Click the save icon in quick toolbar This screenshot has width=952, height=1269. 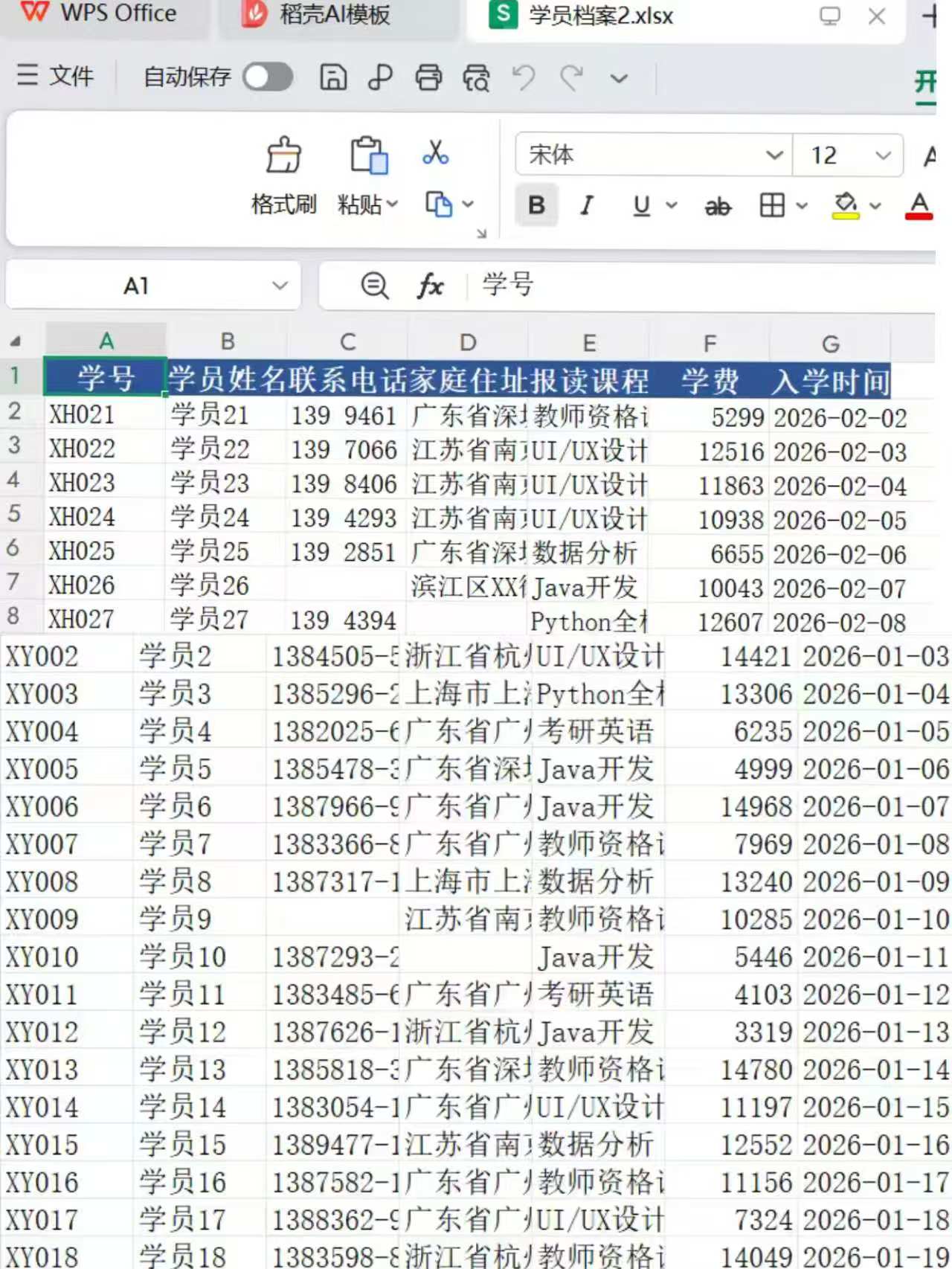pos(332,77)
